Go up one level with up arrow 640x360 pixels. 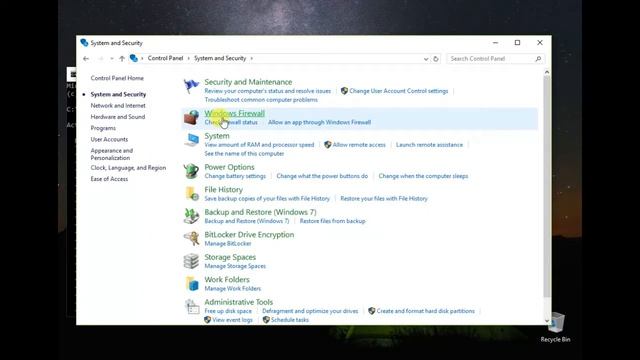coord(122,59)
